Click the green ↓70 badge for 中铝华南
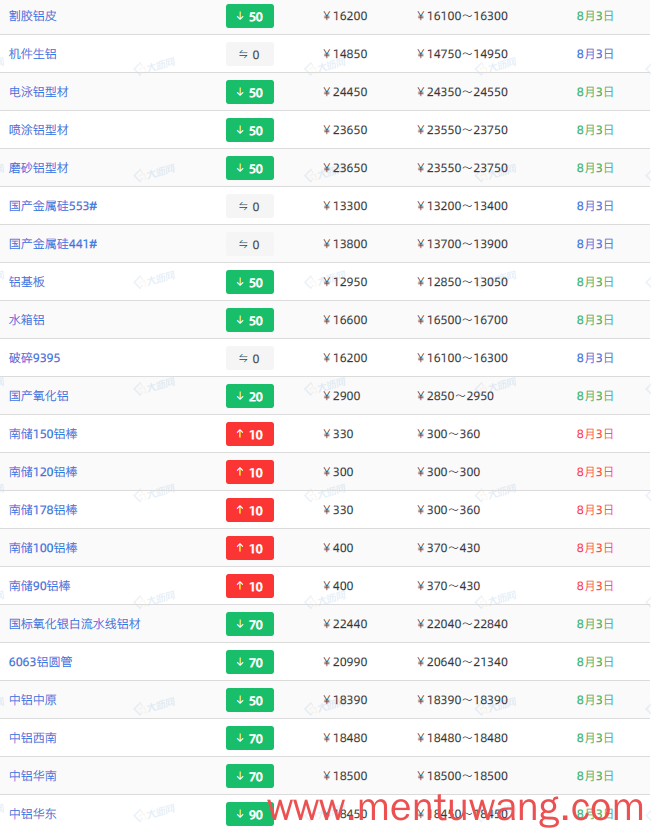The height and width of the screenshot is (838, 653). (x=250, y=775)
